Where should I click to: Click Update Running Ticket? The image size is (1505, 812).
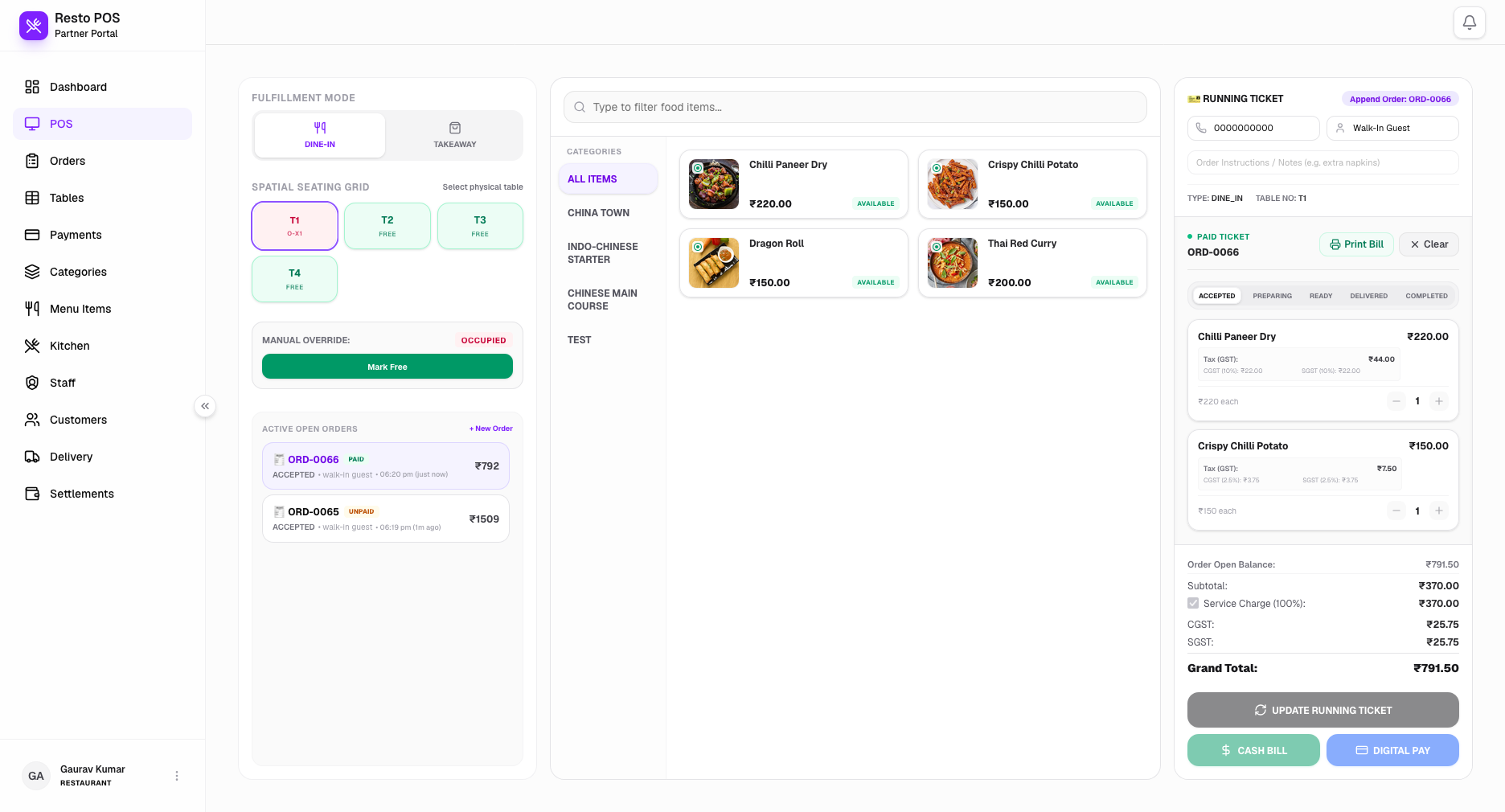1323,710
